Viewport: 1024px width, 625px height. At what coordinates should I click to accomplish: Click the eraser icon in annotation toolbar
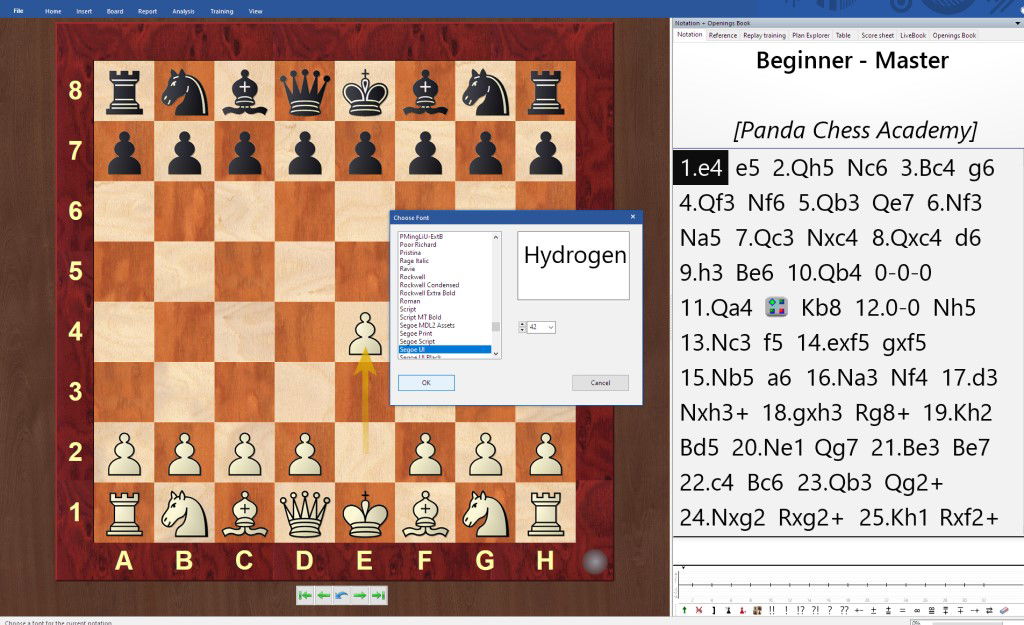click(1005, 610)
